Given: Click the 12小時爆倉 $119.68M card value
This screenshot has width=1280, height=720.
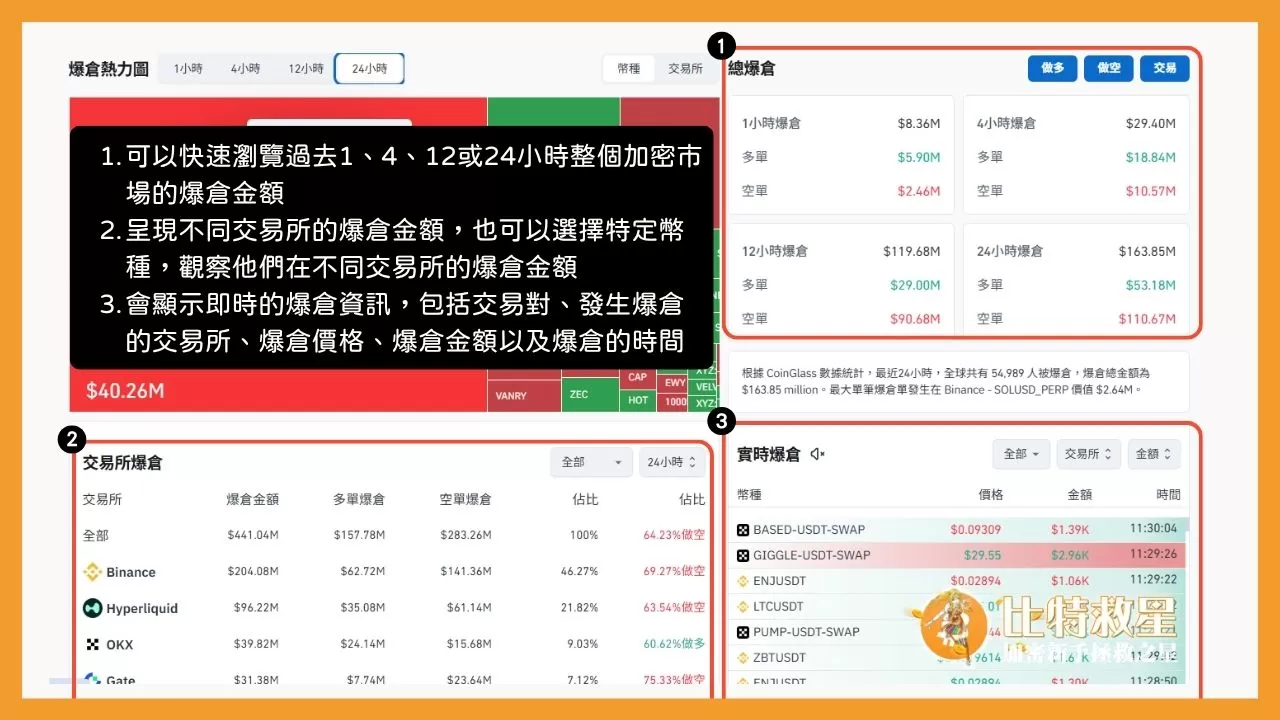Looking at the screenshot, I should 912,252.
